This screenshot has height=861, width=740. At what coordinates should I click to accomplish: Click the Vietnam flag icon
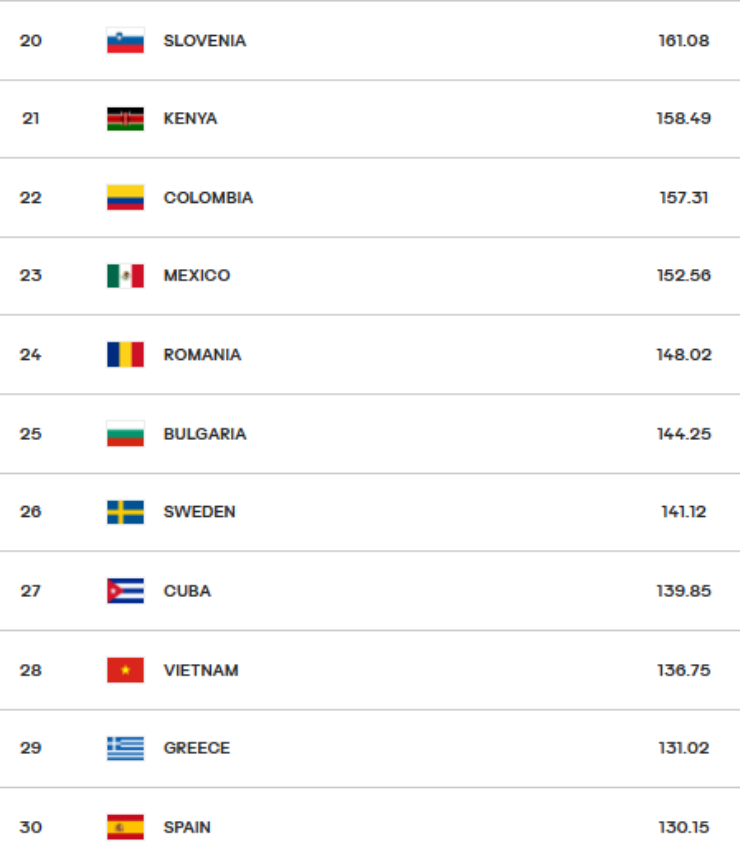(x=125, y=670)
